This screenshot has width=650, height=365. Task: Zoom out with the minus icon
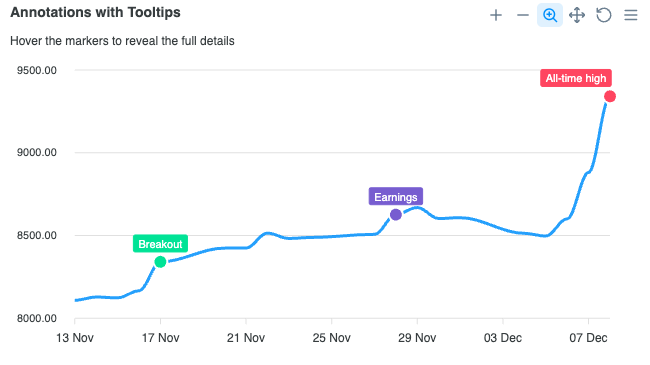523,15
